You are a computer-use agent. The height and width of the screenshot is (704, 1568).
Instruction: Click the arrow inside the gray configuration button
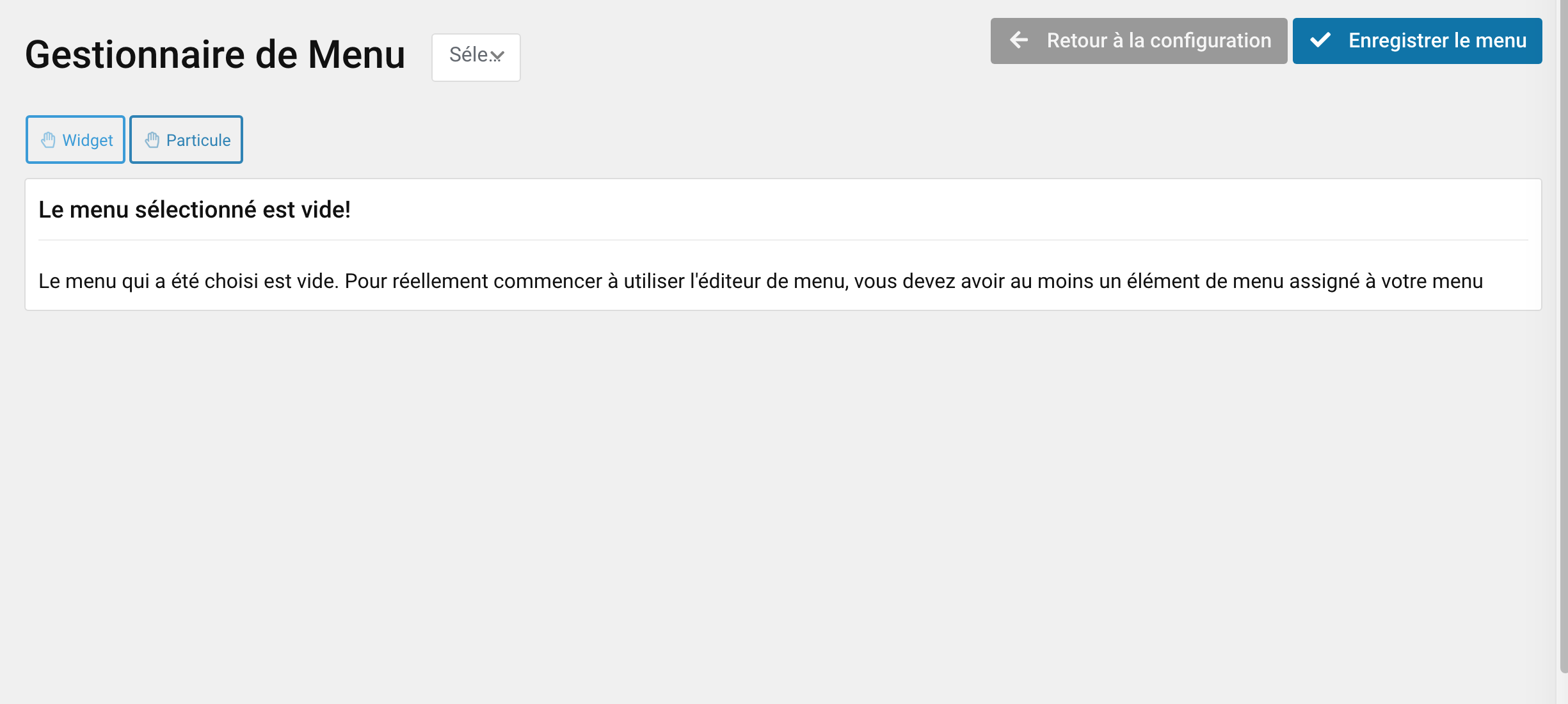click(x=1018, y=40)
